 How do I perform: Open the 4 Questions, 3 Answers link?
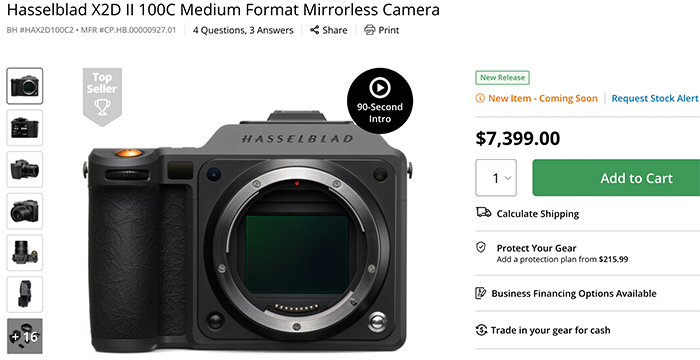pyautogui.click(x=243, y=30)
